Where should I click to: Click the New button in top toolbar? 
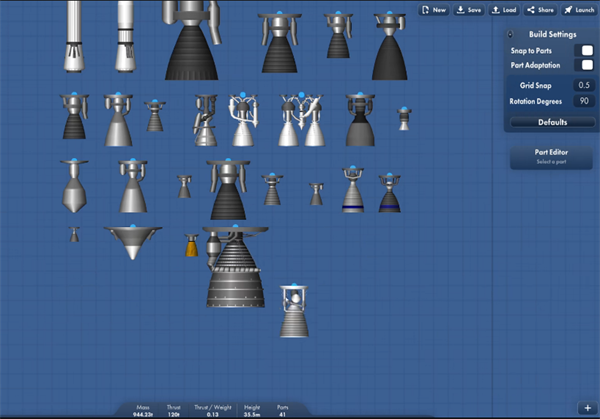pyautogui.click(x=434, y=10)
